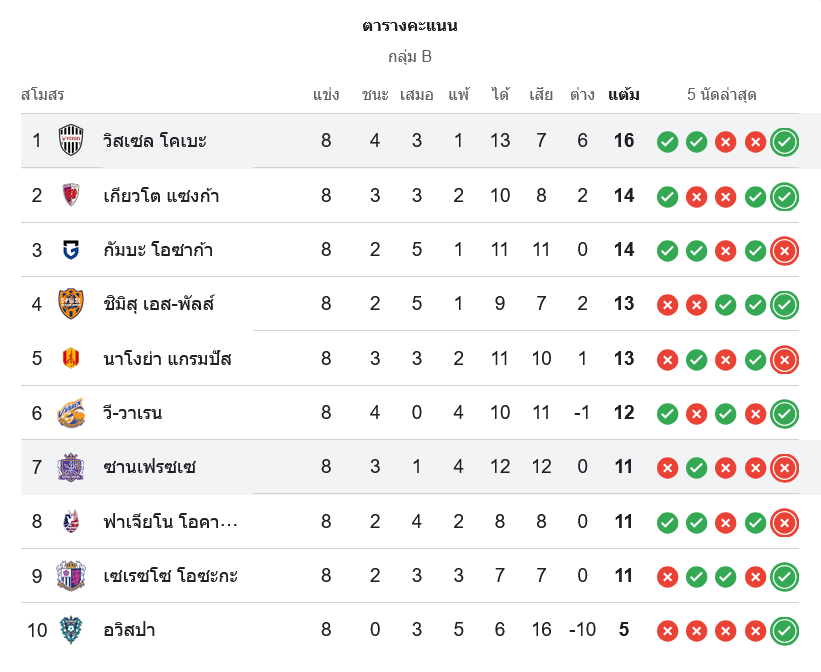This screenshot has height=672, width=821.
Task: Open the เกียวโต แซงก้า team link
Action: pyautogui.click(x=161, y=196)
